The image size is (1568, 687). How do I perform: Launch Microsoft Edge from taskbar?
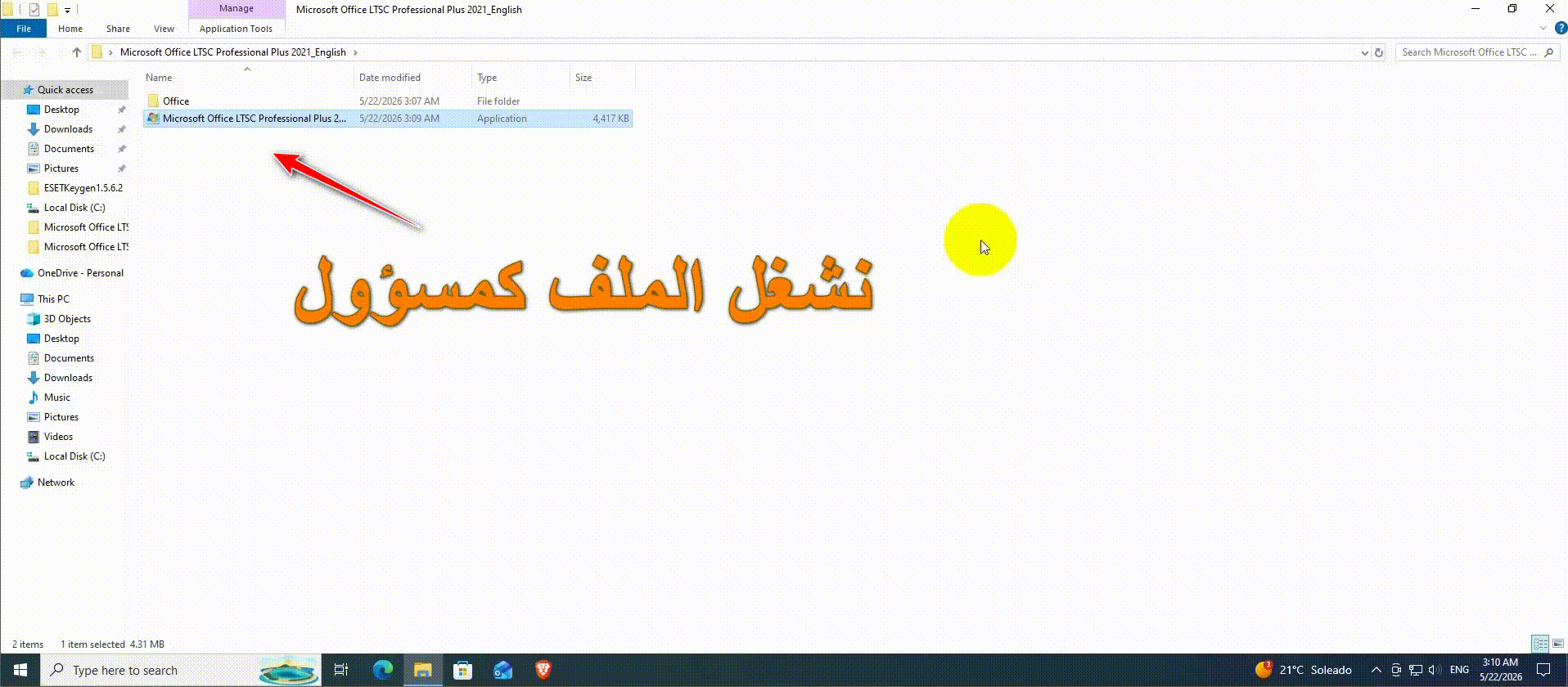pos(382,670)
